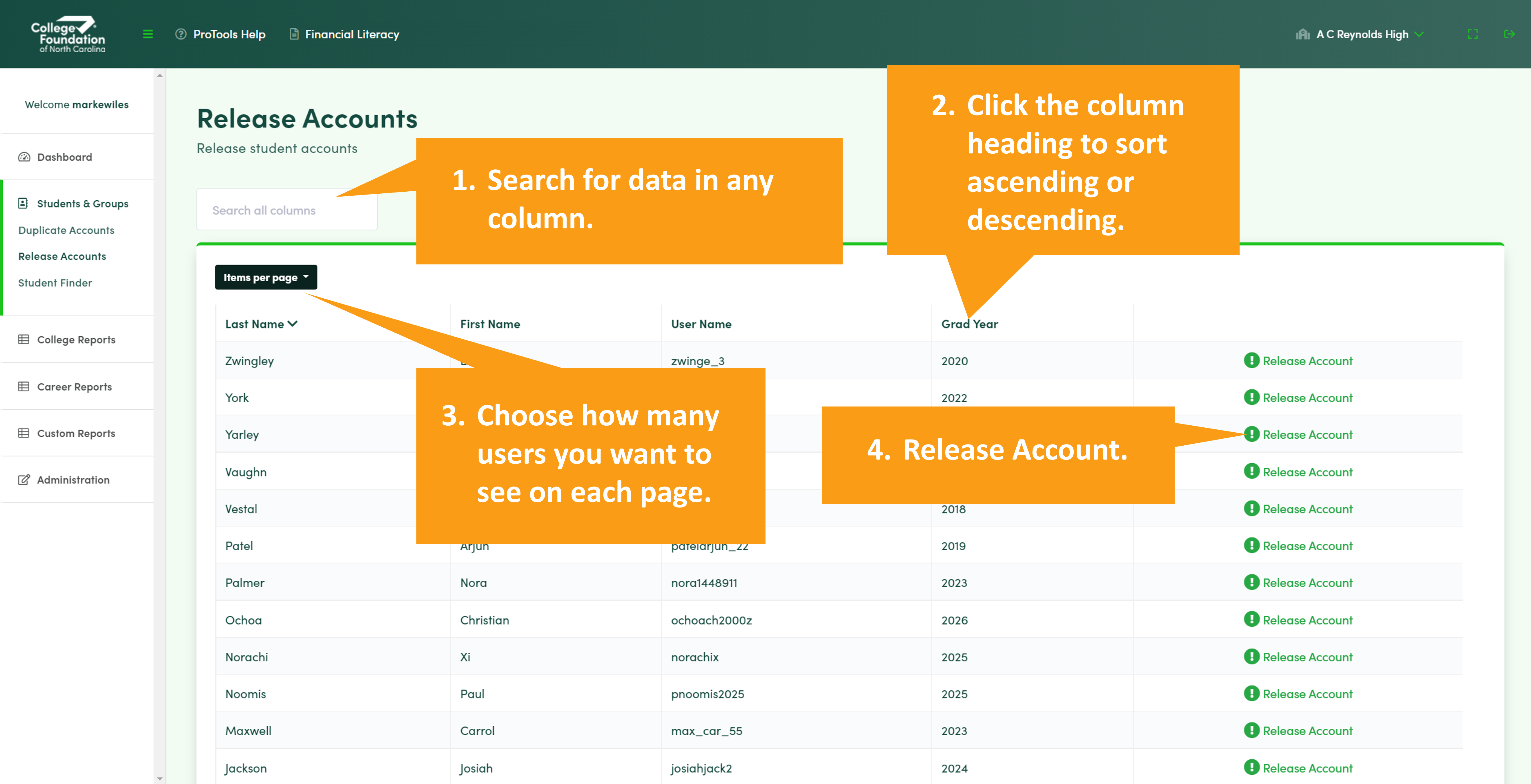Click the exclamation icon in Noomis's row
Viewport: 1531px width, 784px height.
(1252, 693)
